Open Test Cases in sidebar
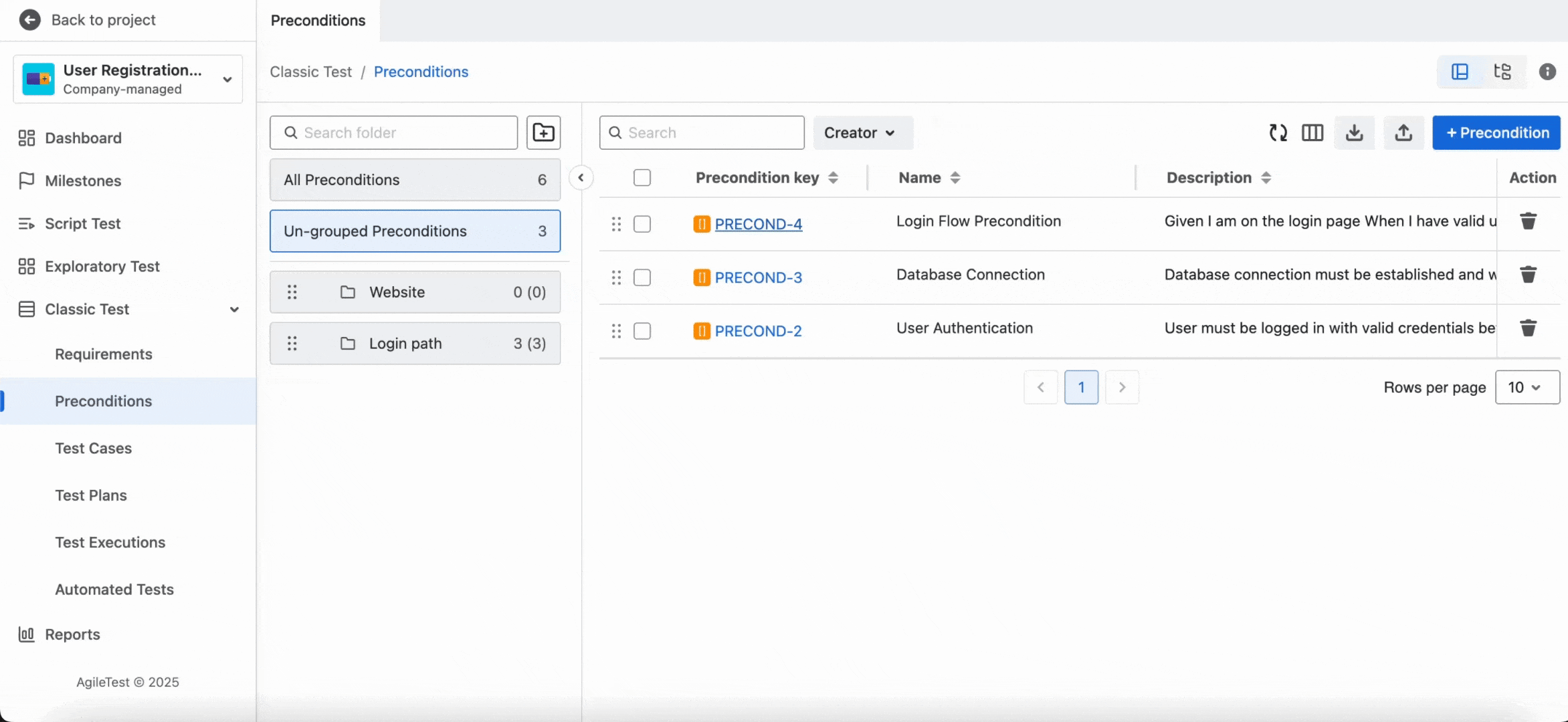This screenshot has height=722, width=1568. point(94,449)
